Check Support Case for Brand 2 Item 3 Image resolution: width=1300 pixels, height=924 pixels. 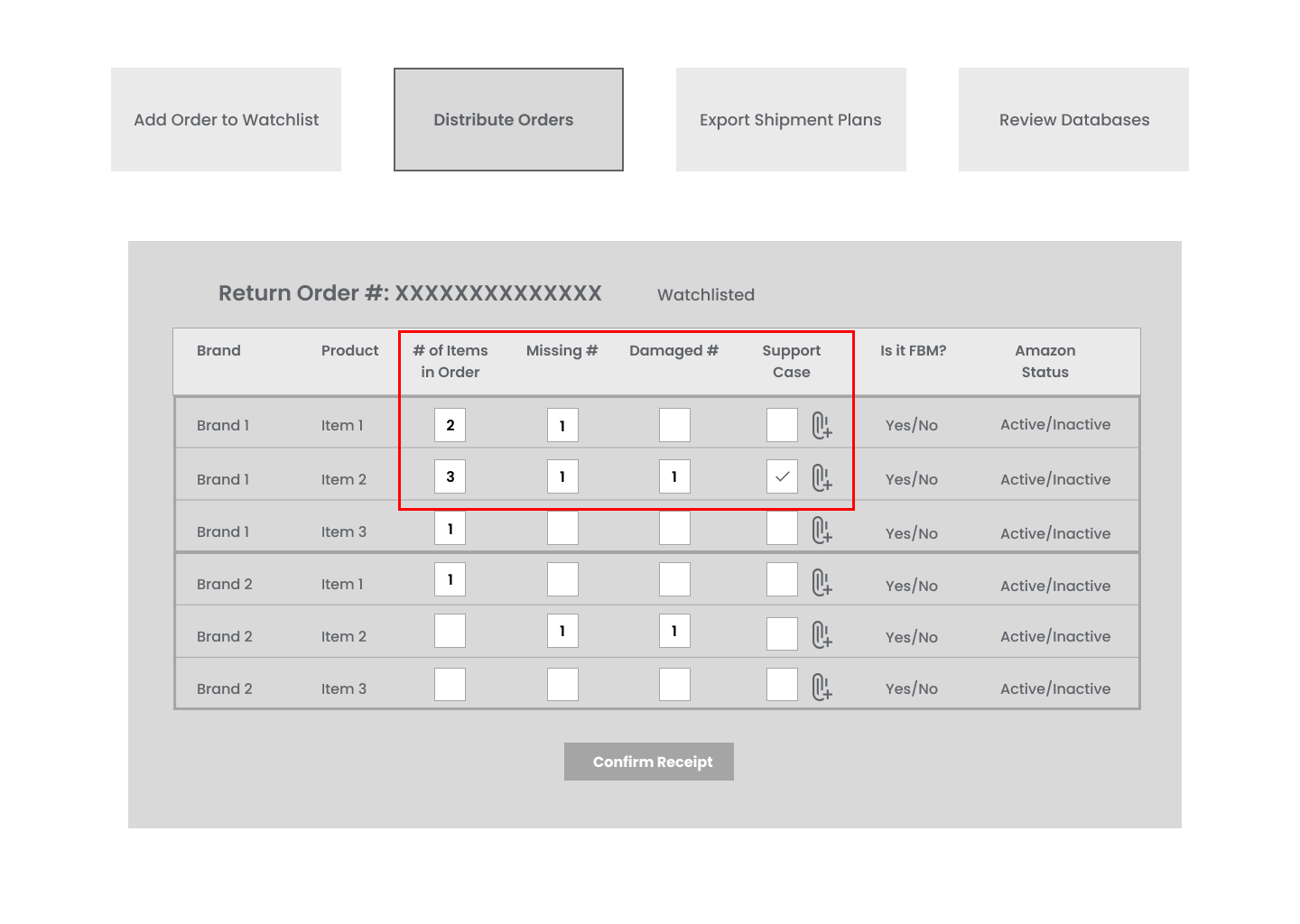coord(782,685)
